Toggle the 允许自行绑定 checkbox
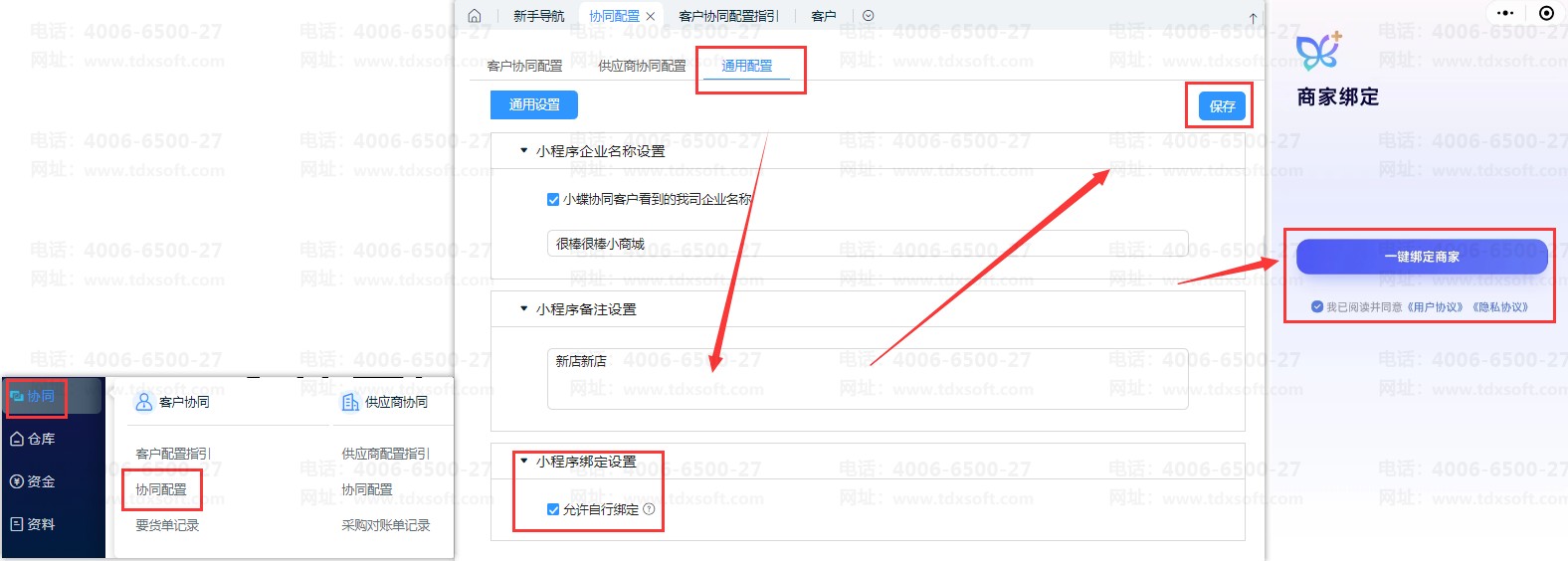1568x561 pixels. tap(553, 509)
